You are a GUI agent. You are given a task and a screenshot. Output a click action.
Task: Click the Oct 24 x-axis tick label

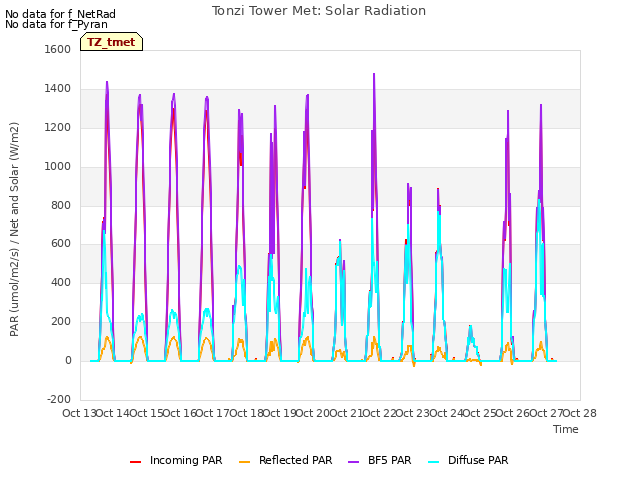tap(446, 413)
